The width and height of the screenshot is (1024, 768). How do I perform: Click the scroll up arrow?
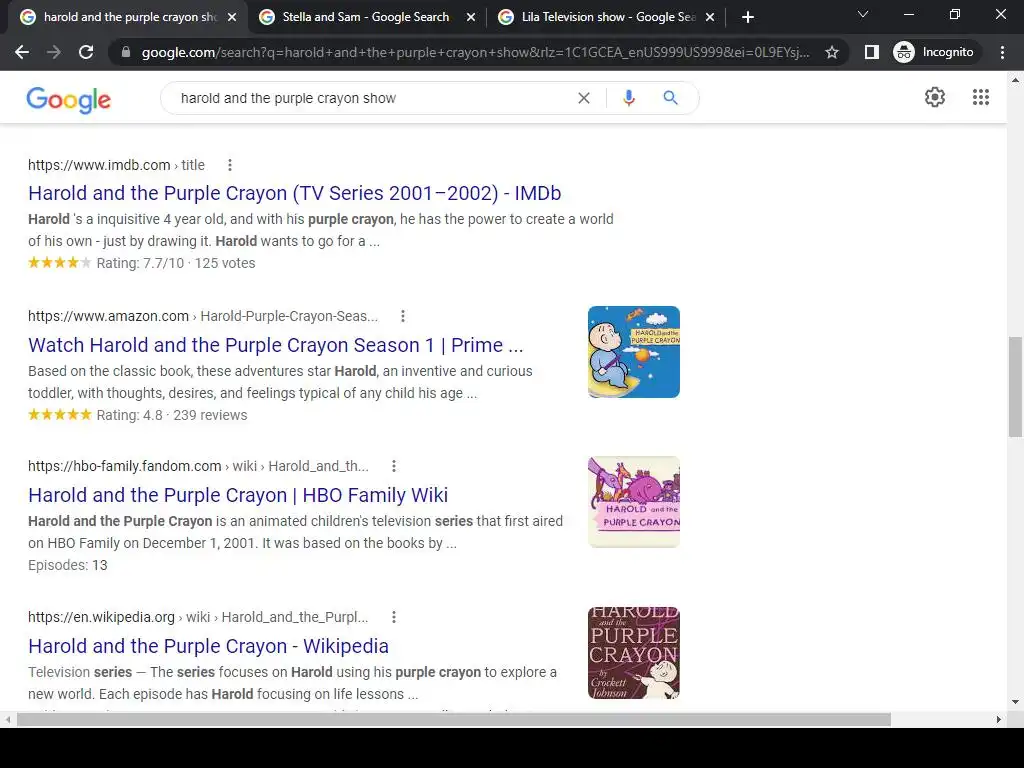pyautogui.click(x=1015, y=80)
